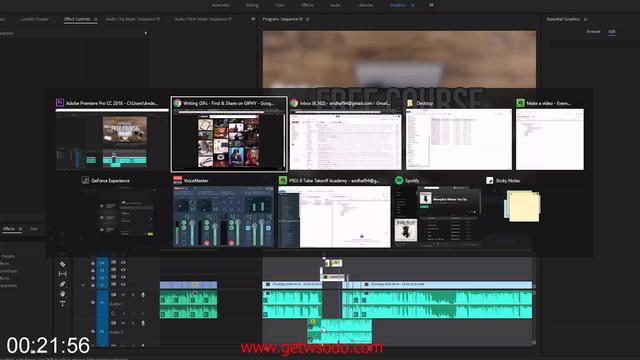Open the Effects panel menu icon

pyautogui.click(x=20, y=229)
